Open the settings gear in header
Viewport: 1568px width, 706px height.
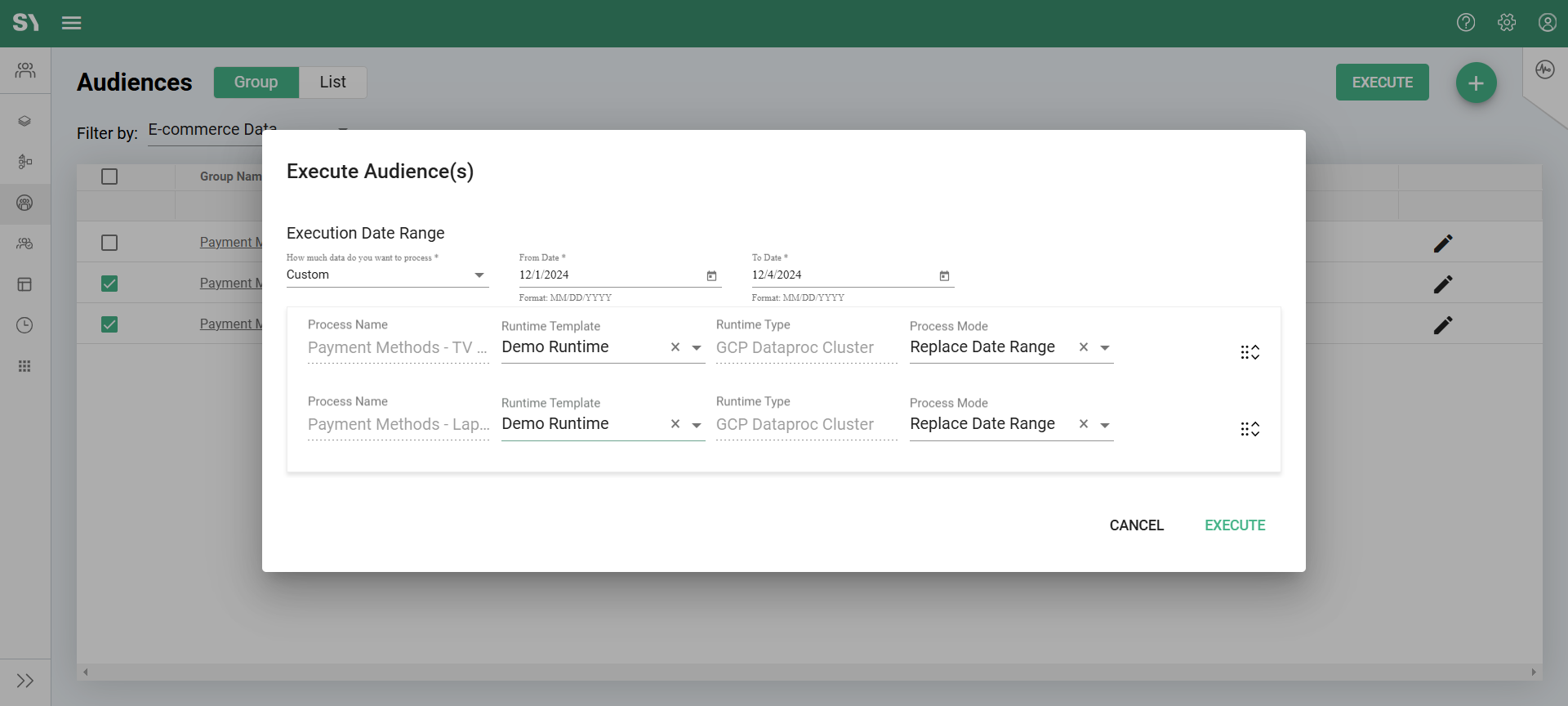click(x=1507, y=23)
